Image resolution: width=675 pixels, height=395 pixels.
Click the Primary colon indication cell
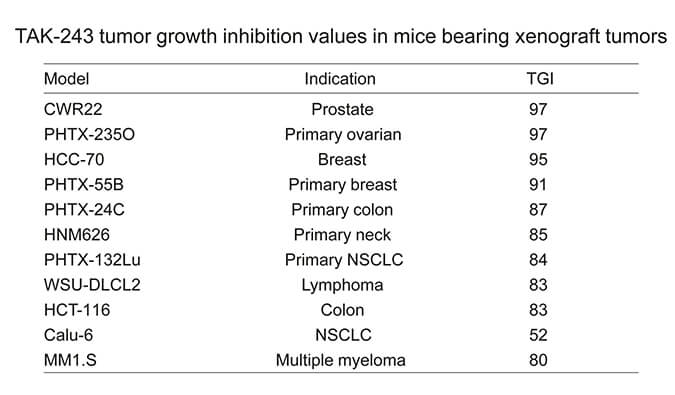coord(342,210)
